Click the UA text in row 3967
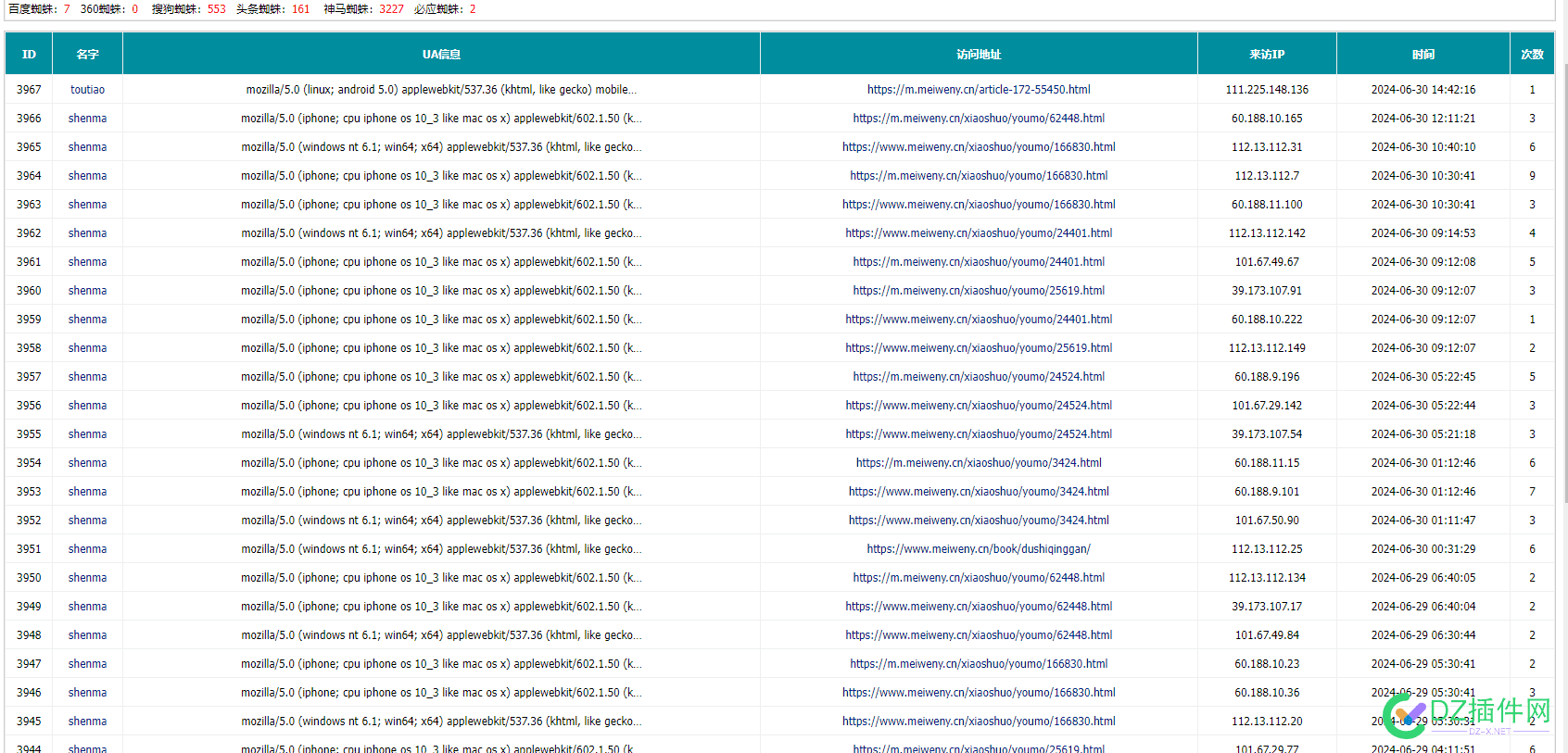1568x753 pixels. coord(441,90)
